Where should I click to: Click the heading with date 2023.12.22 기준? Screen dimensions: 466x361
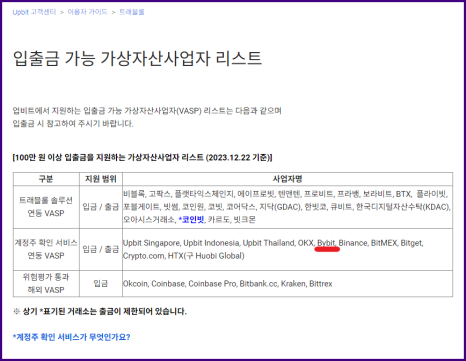coord(142,157)
